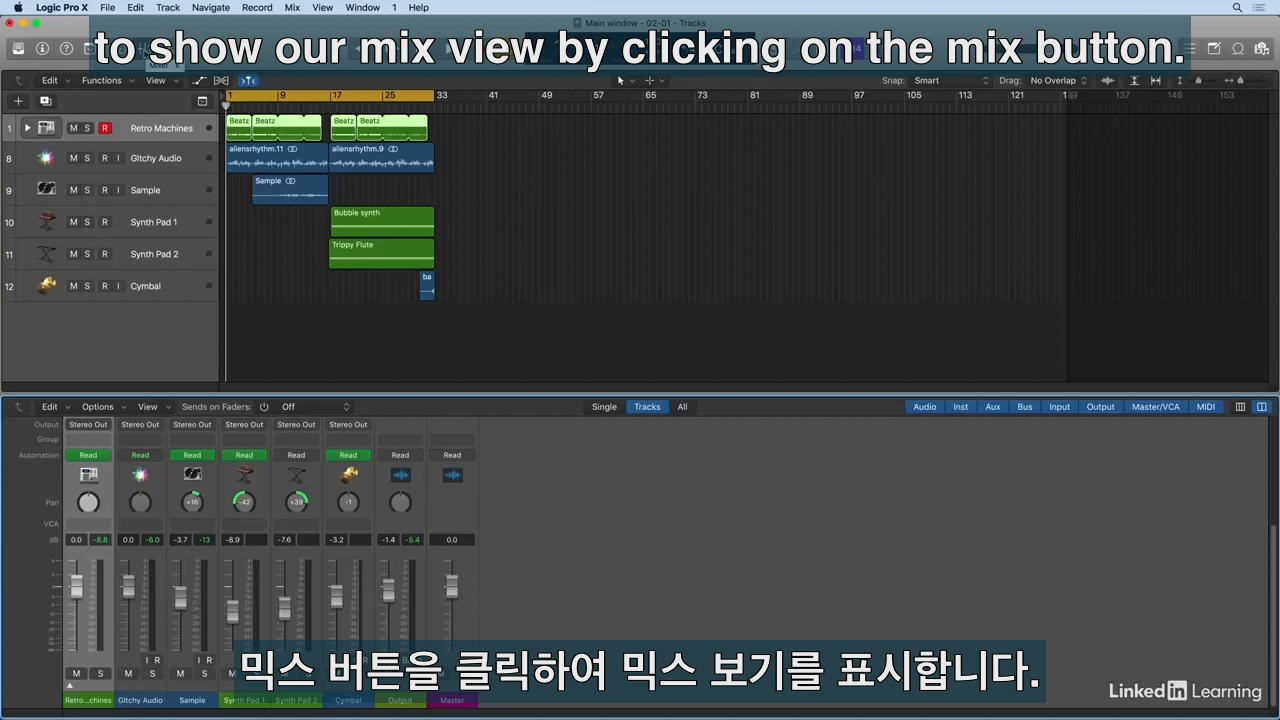Switch mixer to All view
This screenshot has height=720, width=1280.
(682, 407)
